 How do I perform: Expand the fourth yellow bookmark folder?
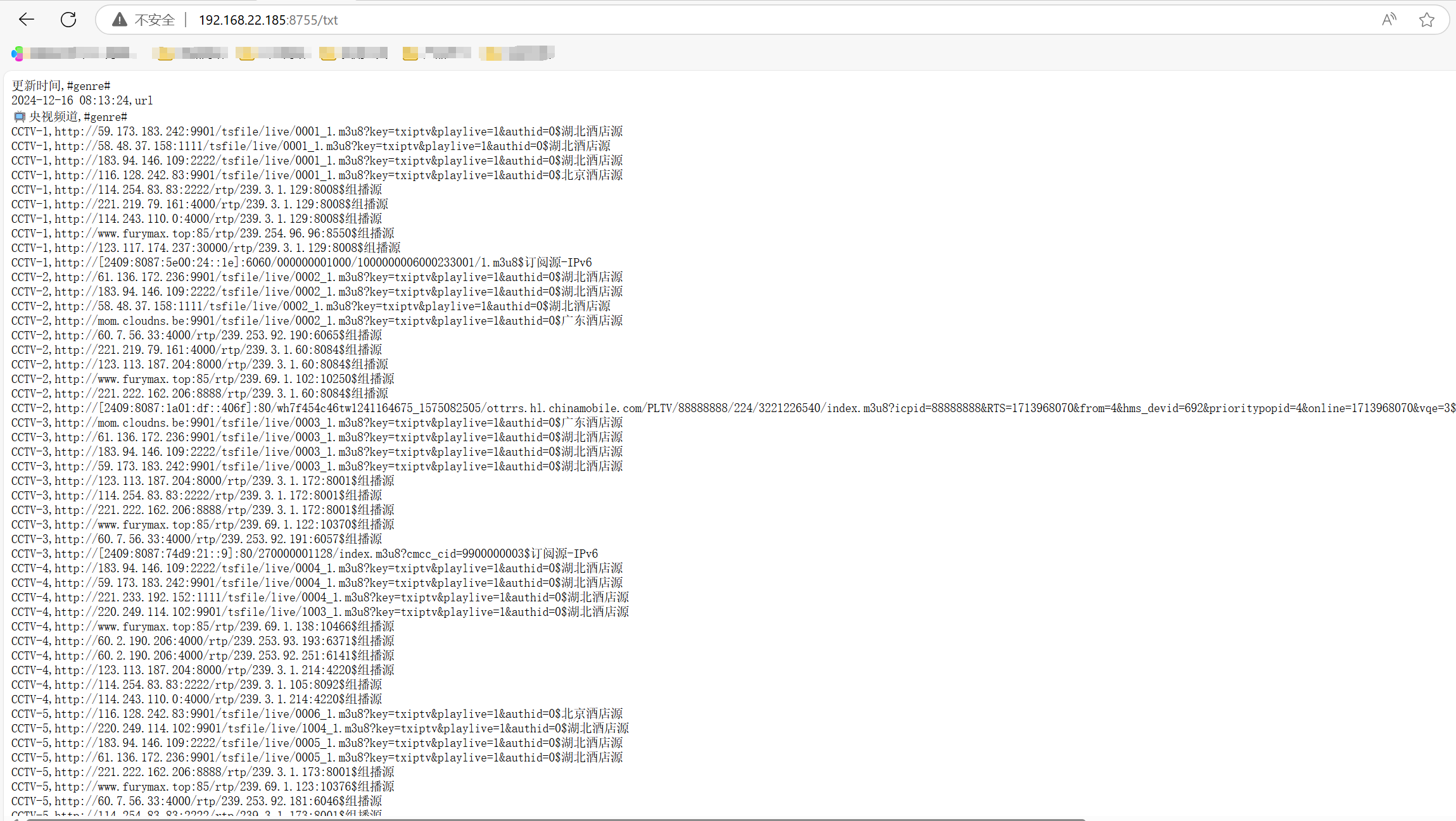click(x=410, y=53)
